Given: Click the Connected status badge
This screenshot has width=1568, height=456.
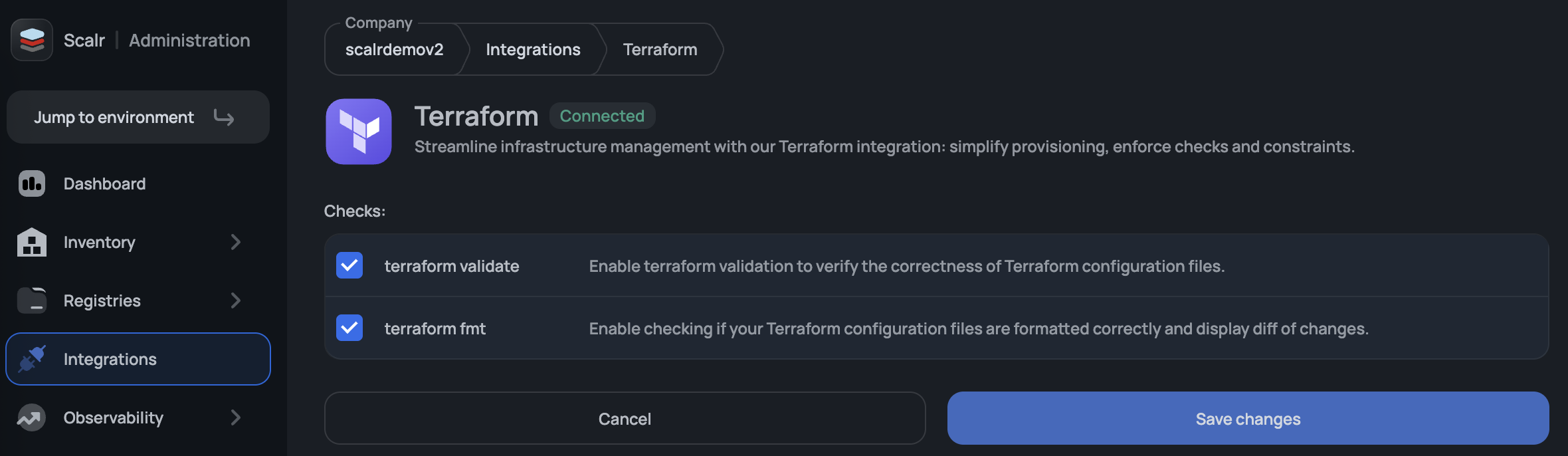Looking at the screenshot, I should [x=602, y=116].
